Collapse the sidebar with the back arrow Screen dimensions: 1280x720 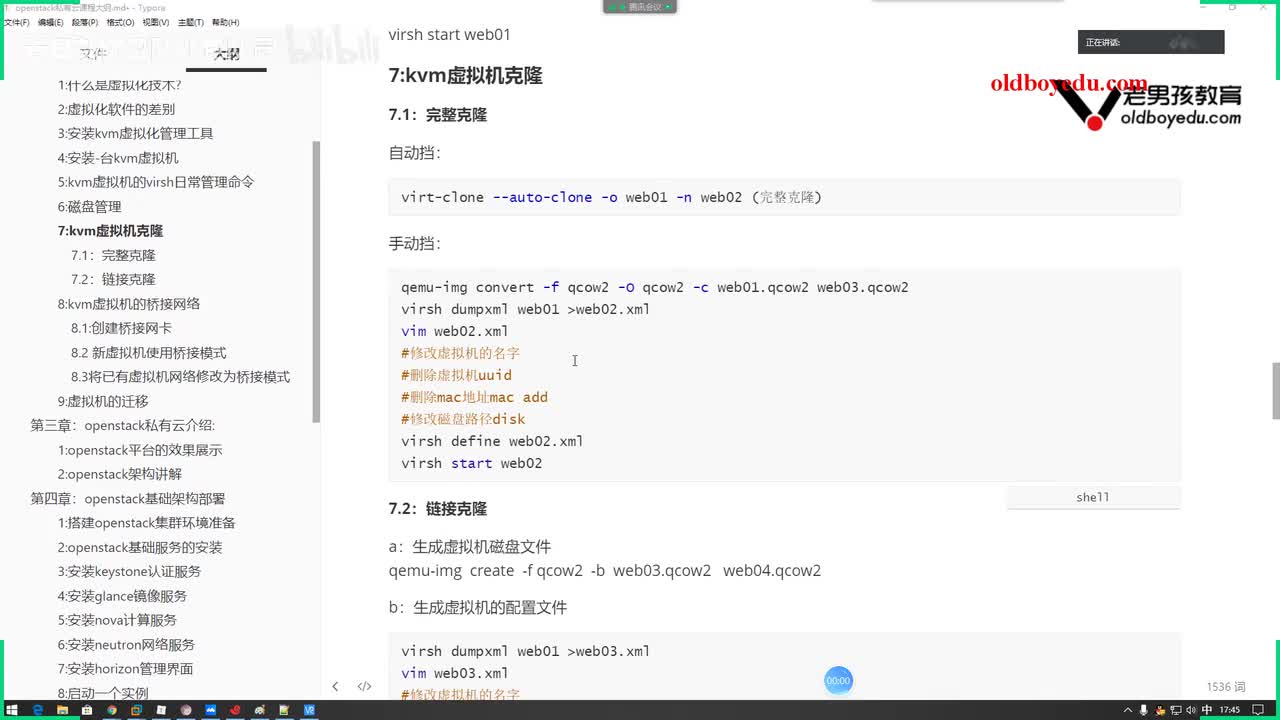(335, 686)
